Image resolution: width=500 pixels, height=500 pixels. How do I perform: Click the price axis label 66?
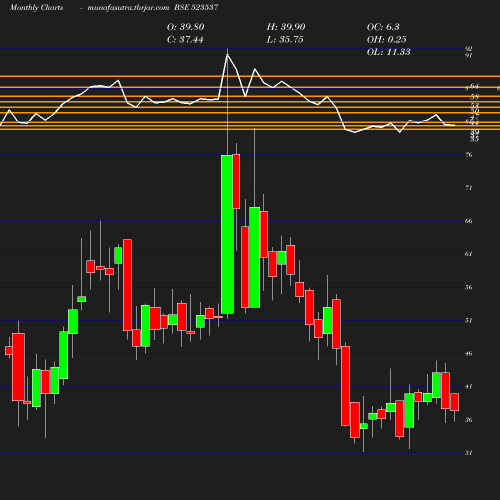[469, 221]
